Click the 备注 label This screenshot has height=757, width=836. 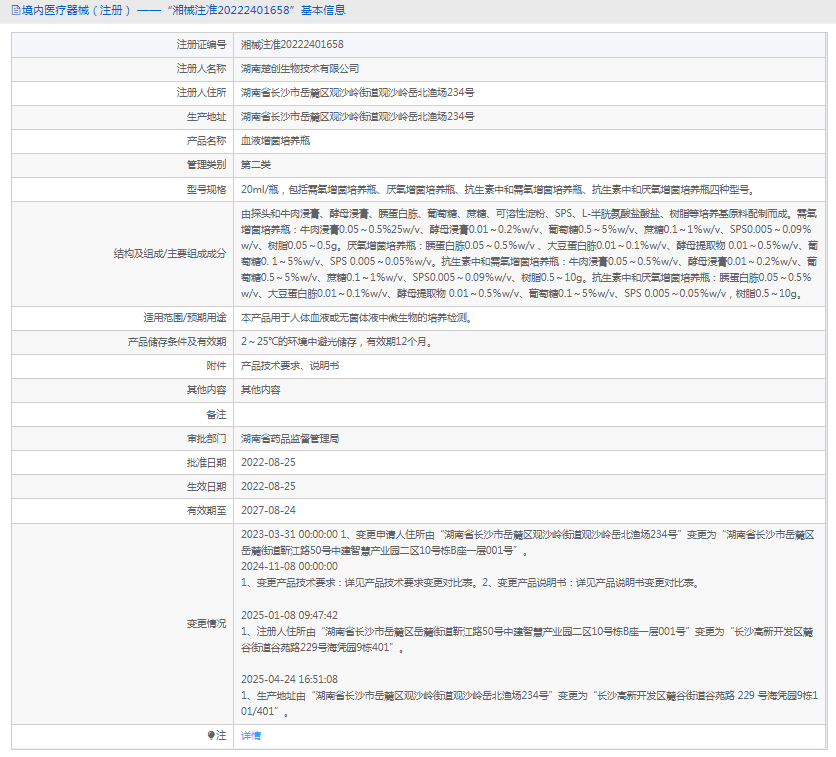216,414
